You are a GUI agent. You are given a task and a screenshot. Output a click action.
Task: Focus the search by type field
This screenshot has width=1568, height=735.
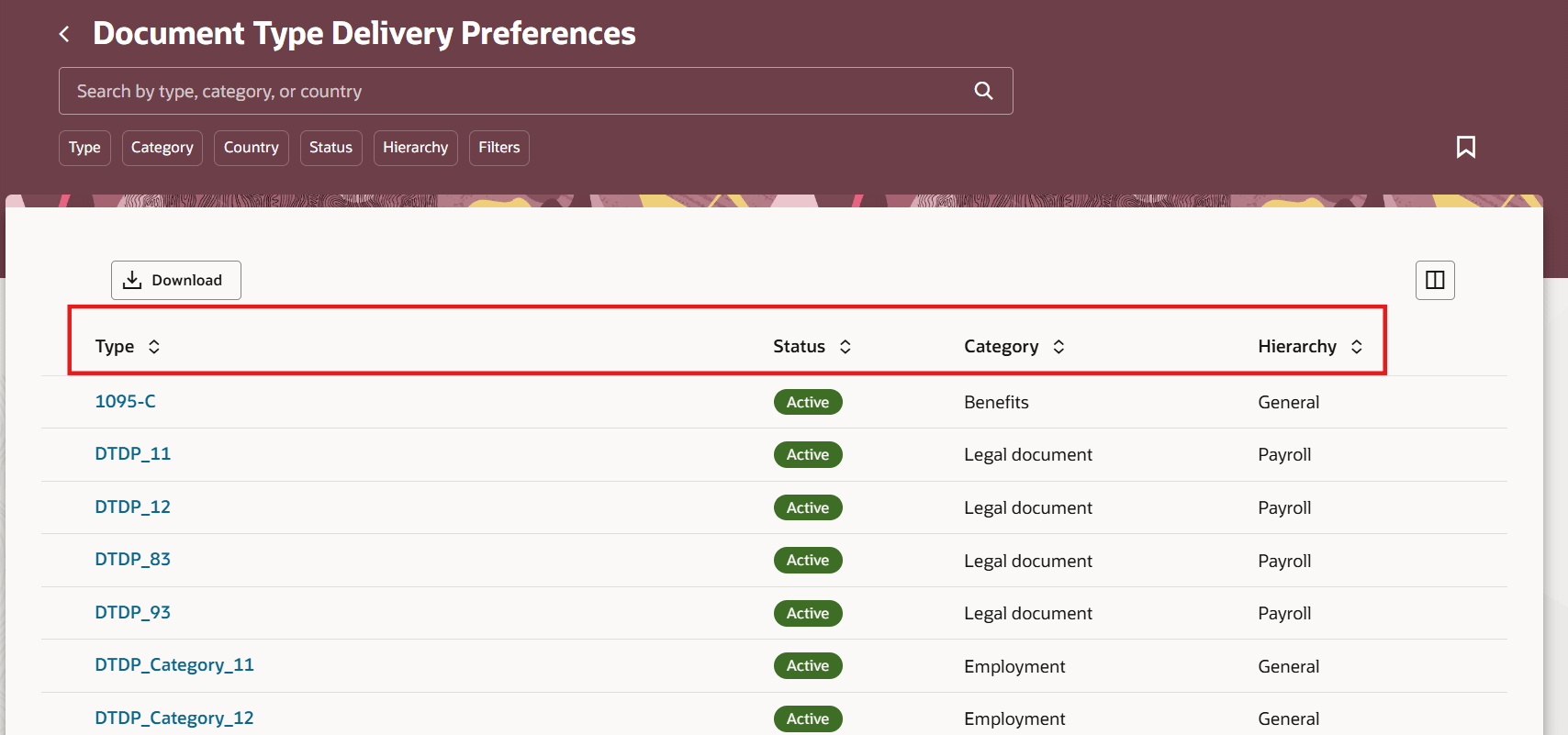pos(514,91)
